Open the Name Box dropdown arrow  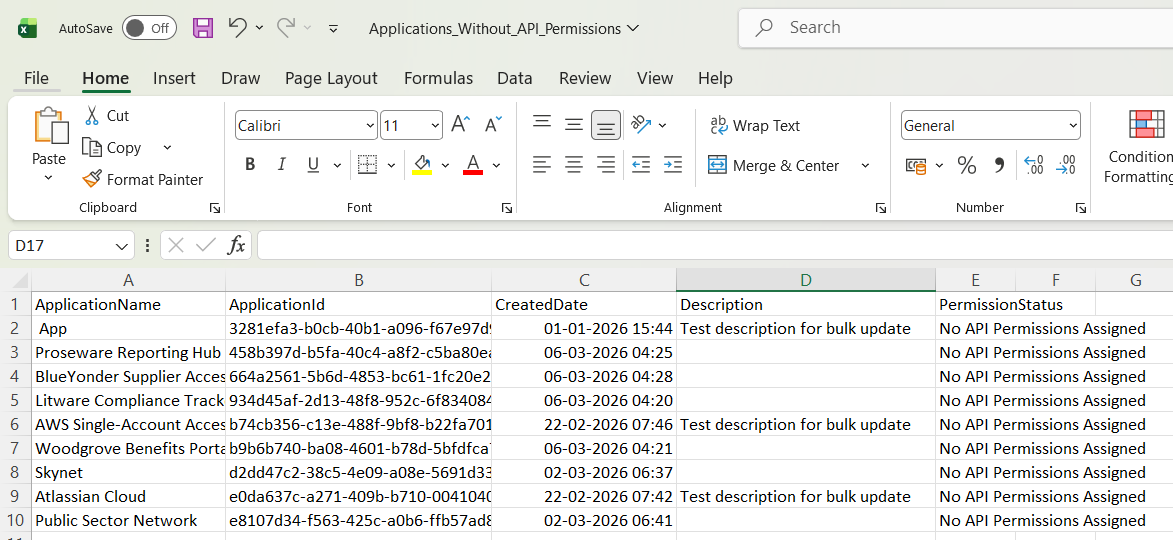click(122, 246)
